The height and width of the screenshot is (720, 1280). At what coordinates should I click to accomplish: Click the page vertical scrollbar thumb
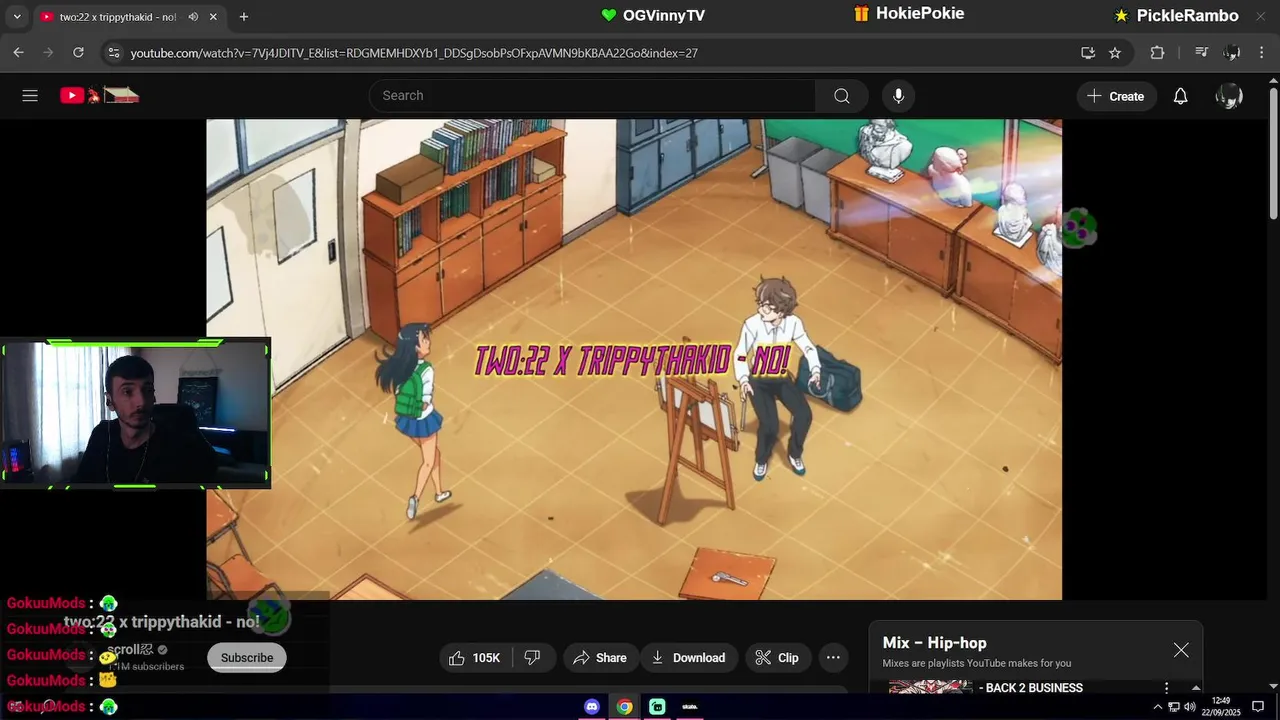tap(1273, 155)
